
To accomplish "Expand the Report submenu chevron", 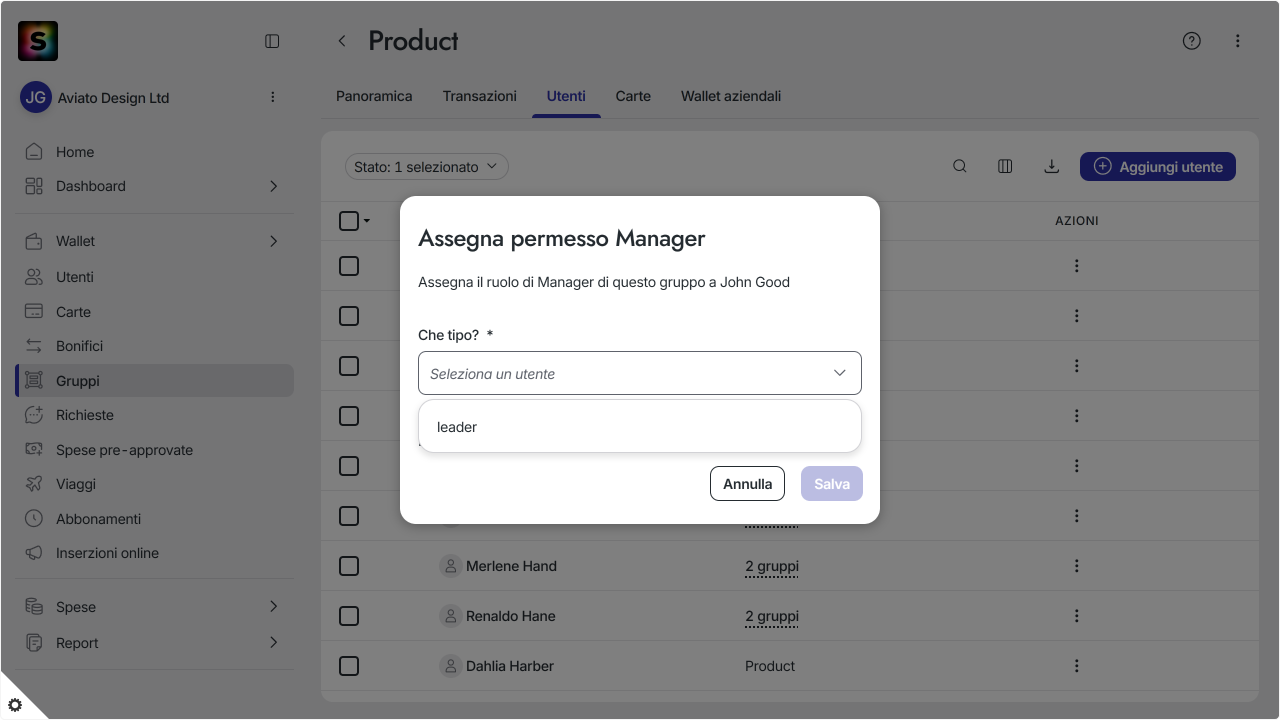I will 273,643.
